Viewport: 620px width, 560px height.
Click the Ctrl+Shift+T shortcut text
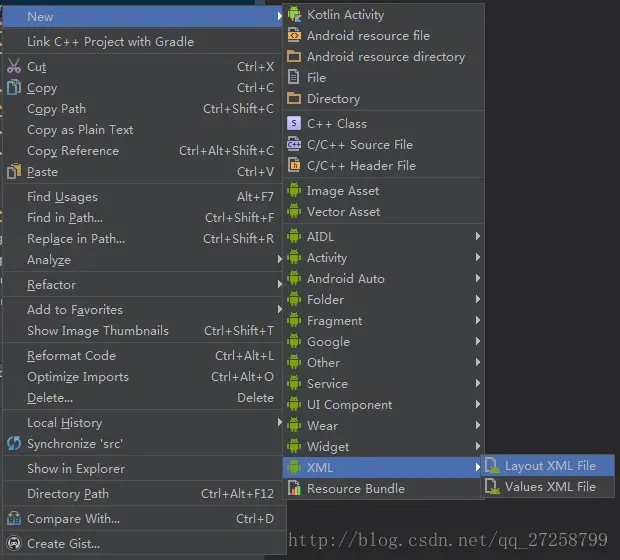239,331
